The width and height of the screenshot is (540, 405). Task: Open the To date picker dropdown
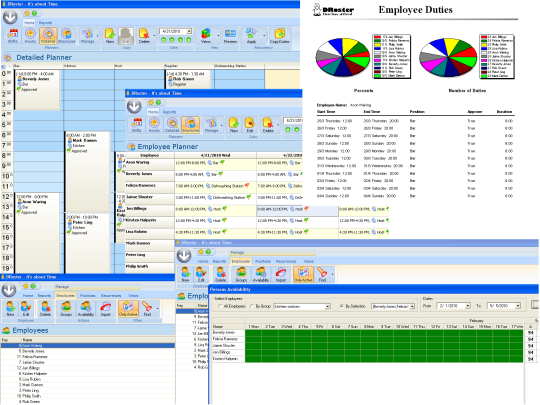[518, 306]
